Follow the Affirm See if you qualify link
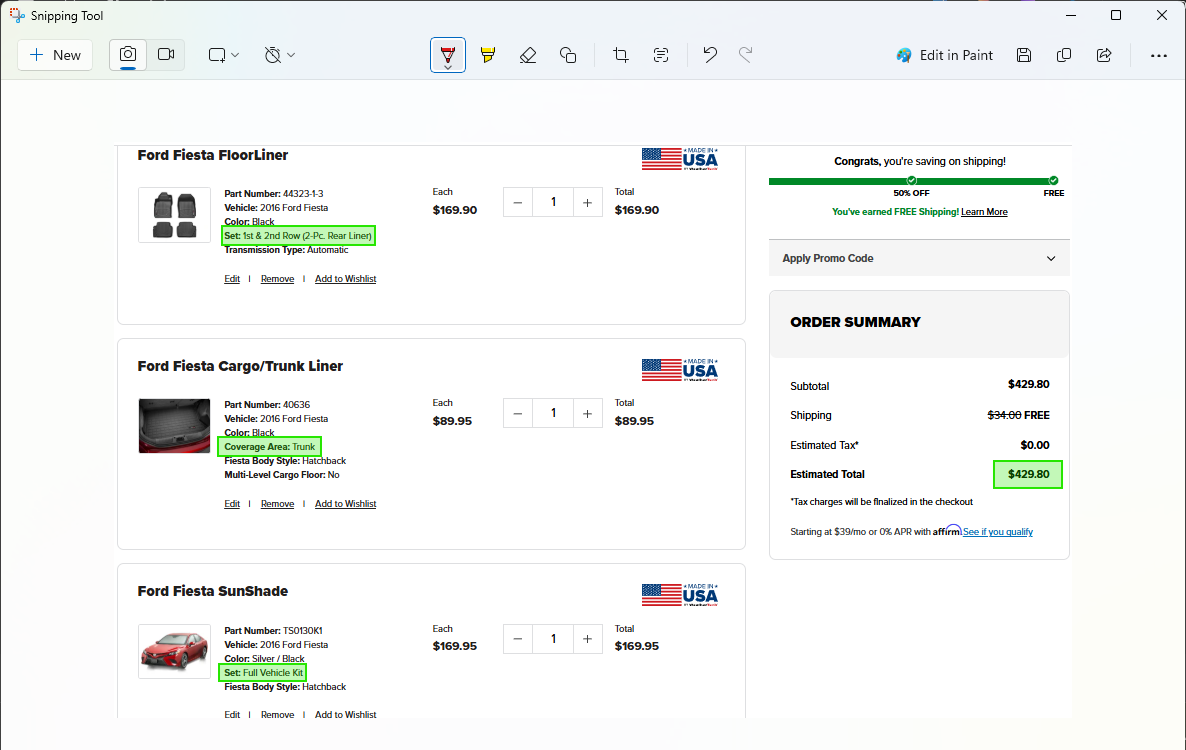 pos(998,532)
